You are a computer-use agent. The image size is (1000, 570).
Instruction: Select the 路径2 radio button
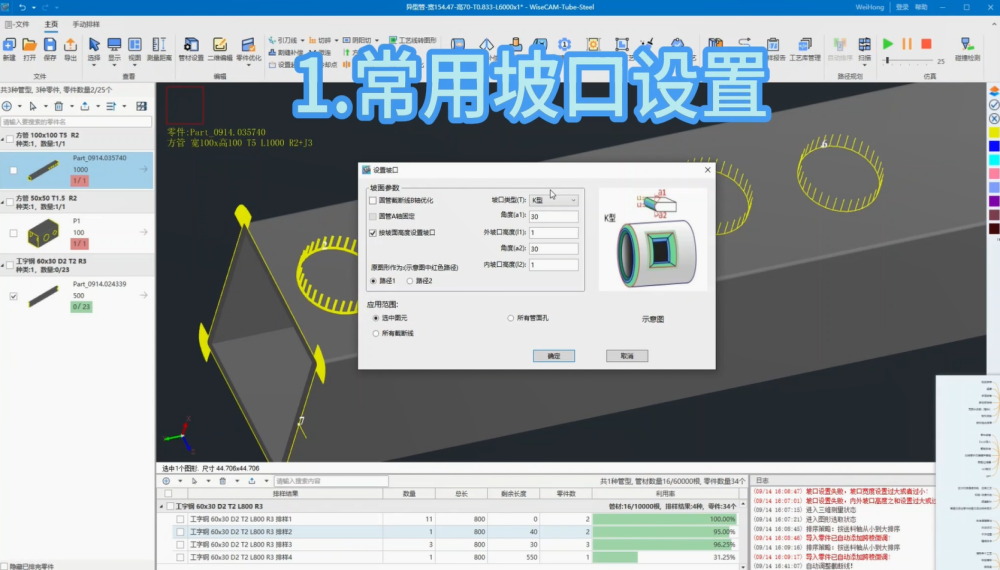click(410, 281)
